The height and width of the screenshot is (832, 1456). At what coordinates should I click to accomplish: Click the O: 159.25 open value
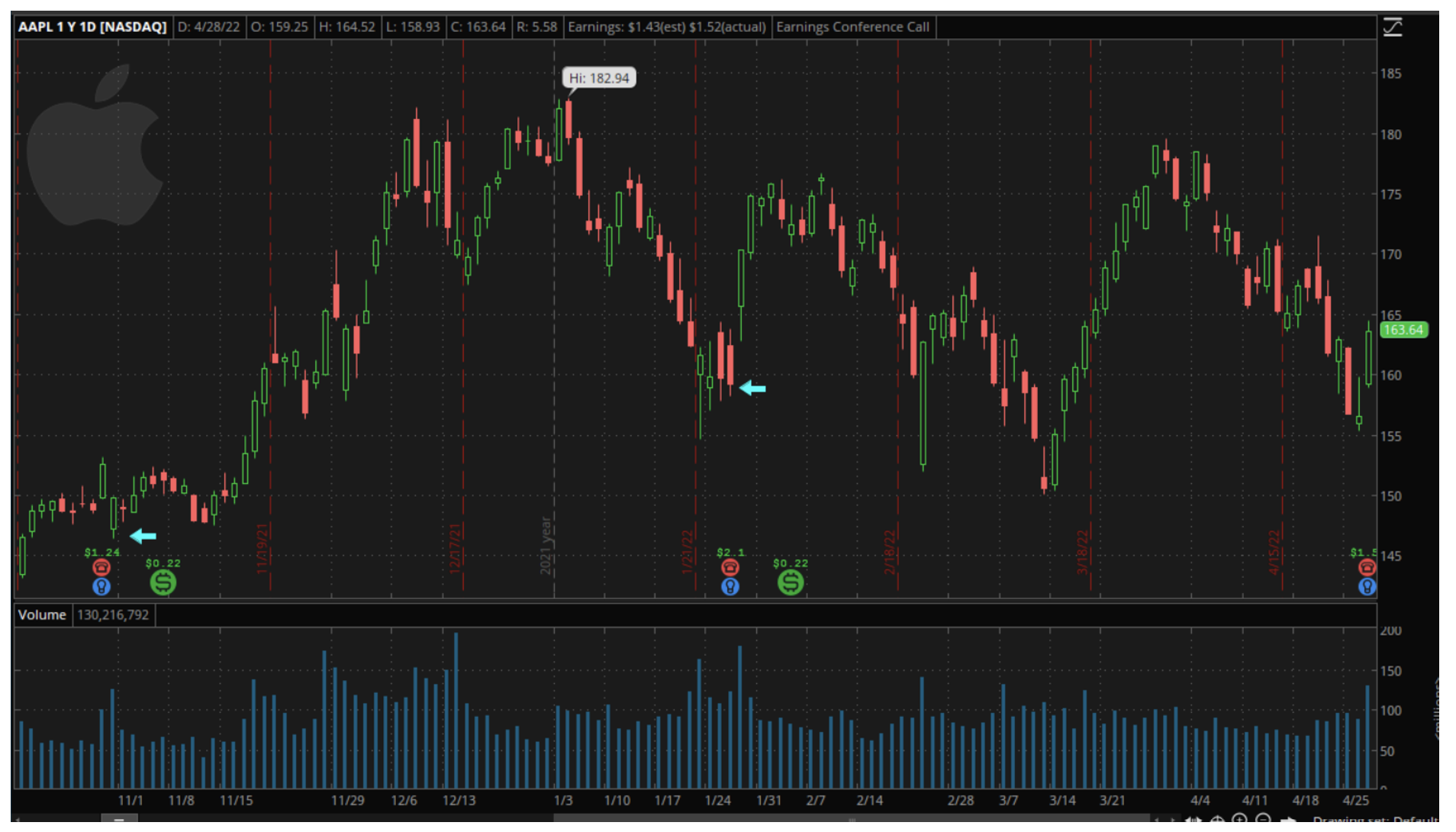click(x=279, y=27)
